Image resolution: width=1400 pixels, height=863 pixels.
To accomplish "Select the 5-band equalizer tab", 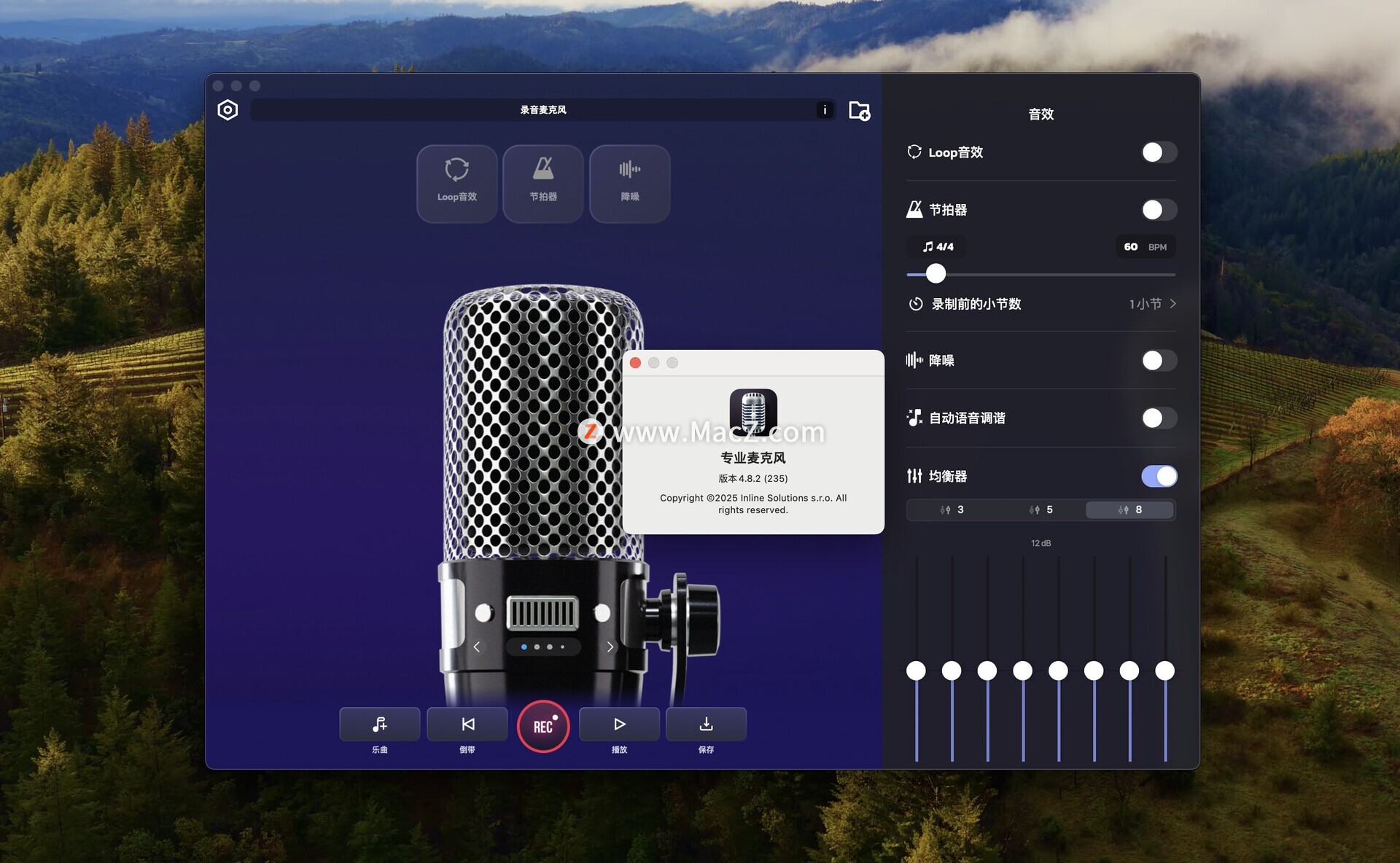I will pyautogui.click(x=1041, y=509).
